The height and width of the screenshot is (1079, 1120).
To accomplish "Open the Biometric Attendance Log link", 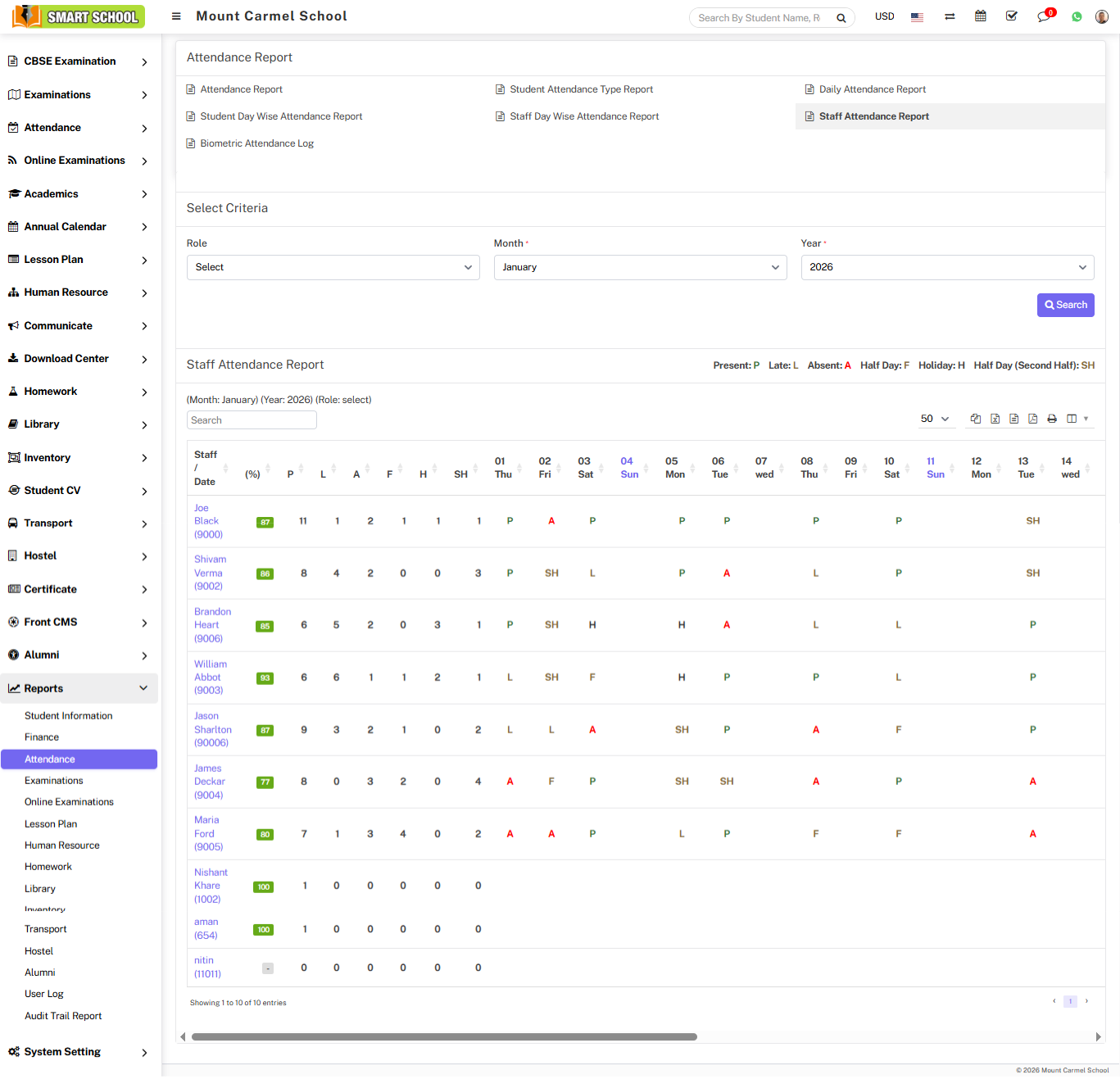I will (256, 143).
